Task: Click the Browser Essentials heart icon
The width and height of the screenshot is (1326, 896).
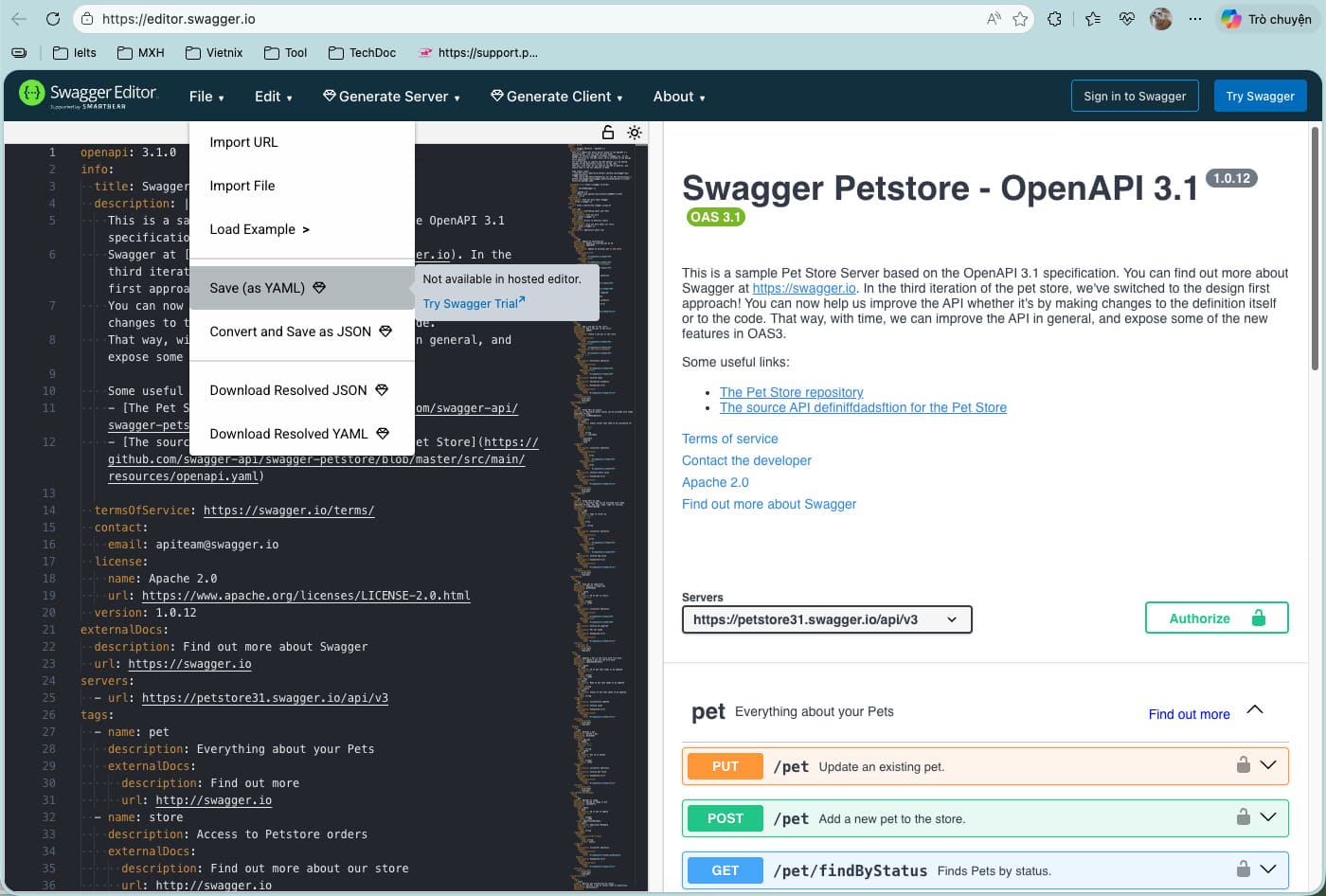Action: [1126, 19]
